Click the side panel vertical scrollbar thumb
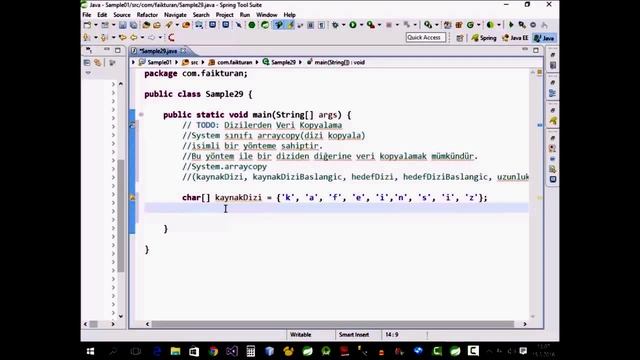The width and height of the screenshot is (640, 360). tap(121, 216)
